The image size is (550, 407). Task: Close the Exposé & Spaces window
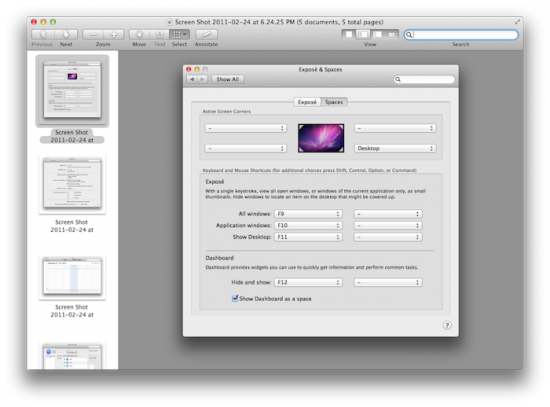189,69
